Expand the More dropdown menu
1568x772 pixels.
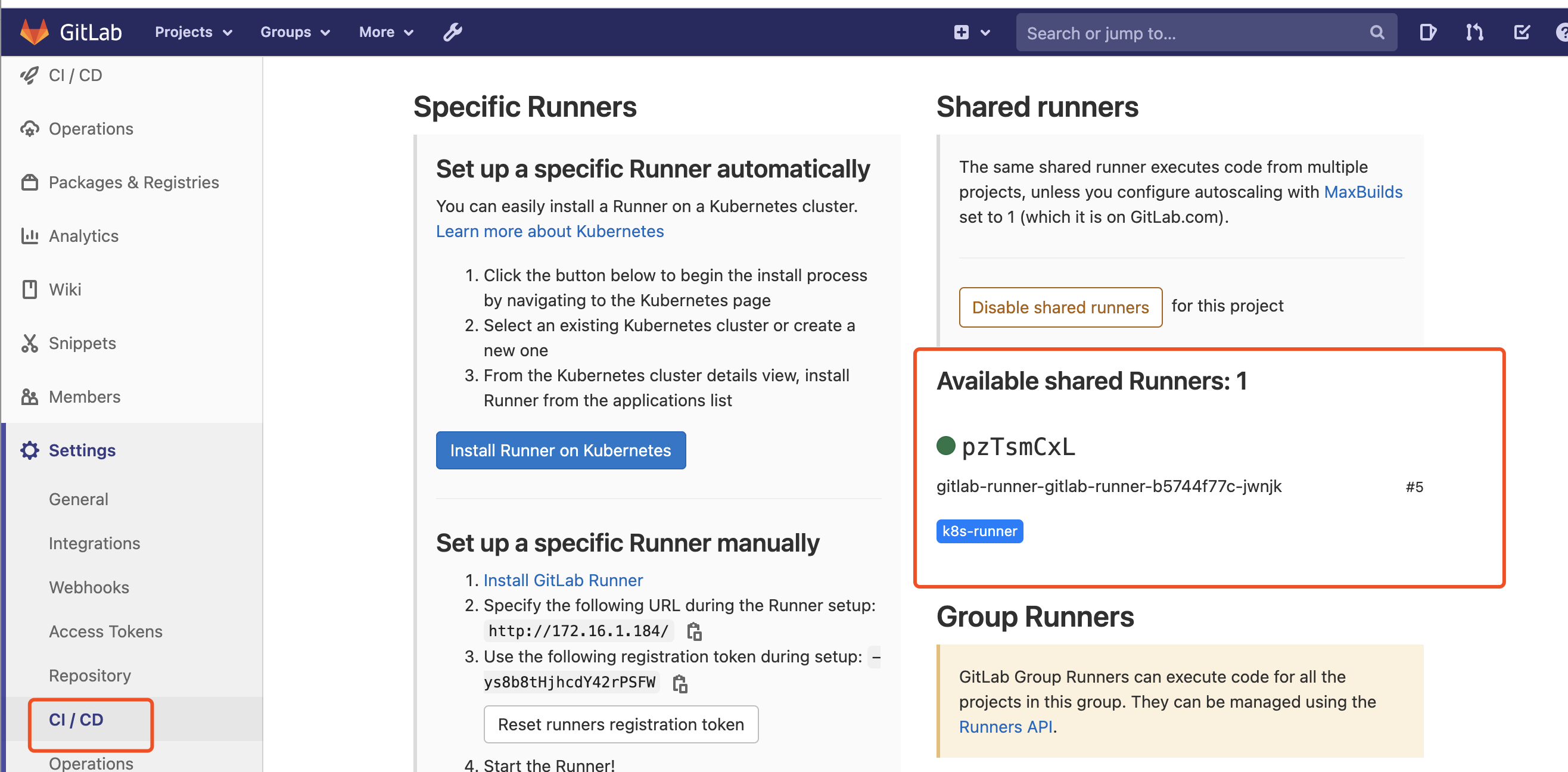[386, 32]
